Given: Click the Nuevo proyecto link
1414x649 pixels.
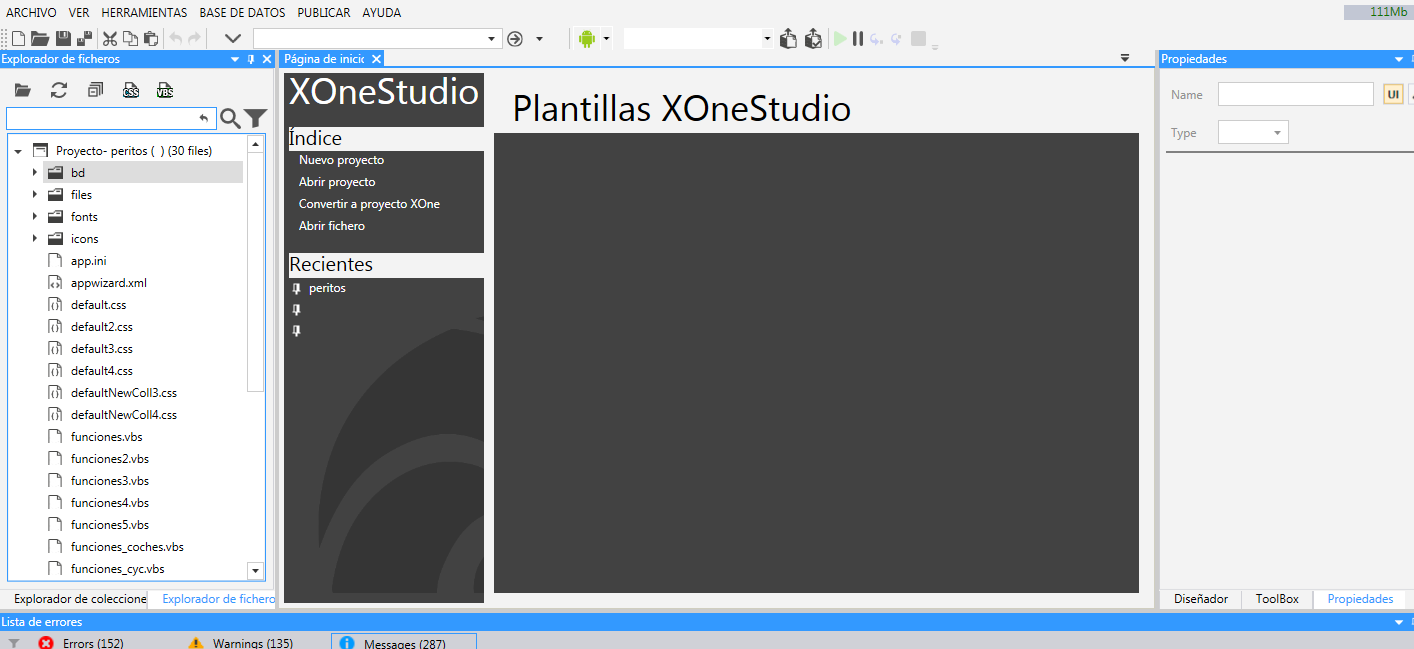Looking at the screenshot, I should (341, 160).
